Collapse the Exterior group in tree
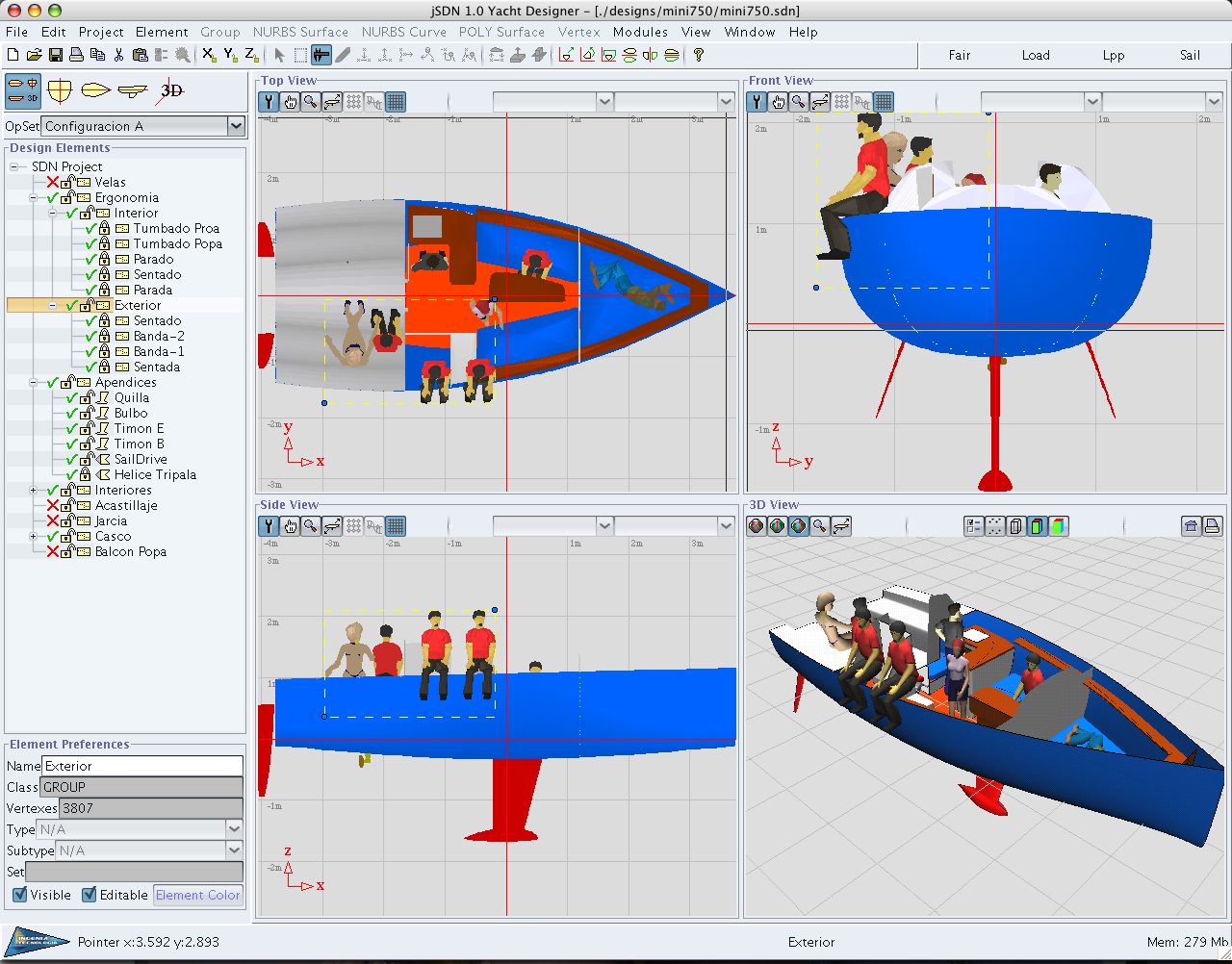The height and width of the screenshot is (964, 1232). coord(53,305)
